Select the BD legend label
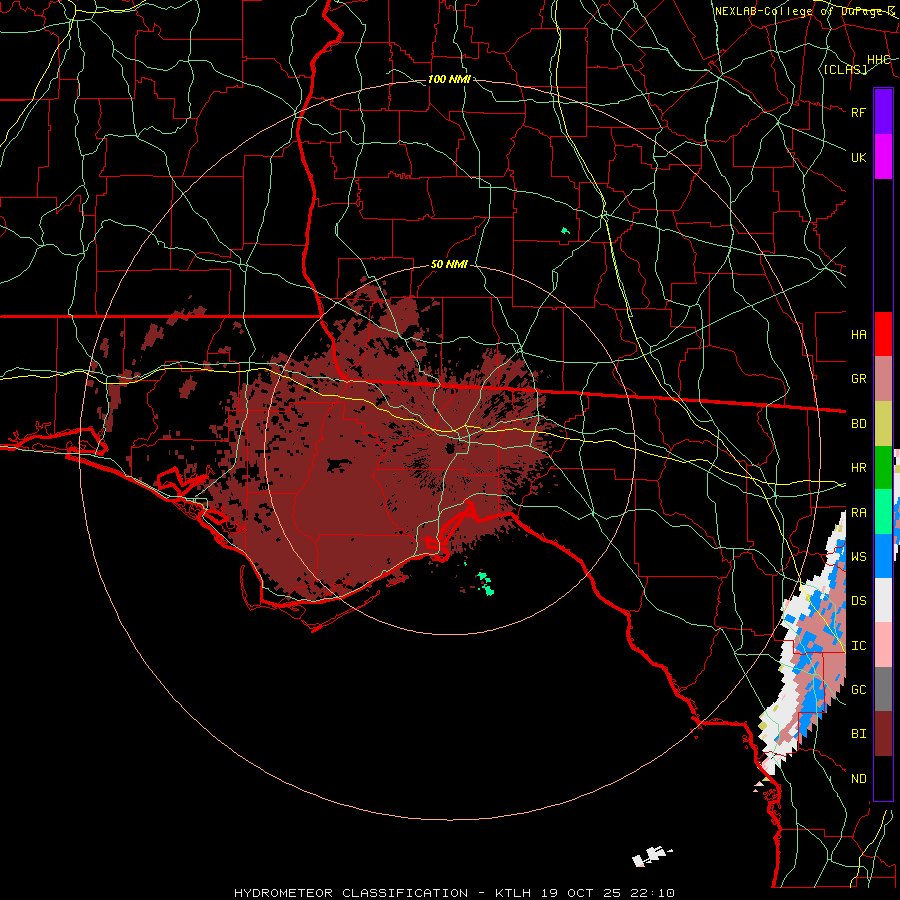 point(858,424)
